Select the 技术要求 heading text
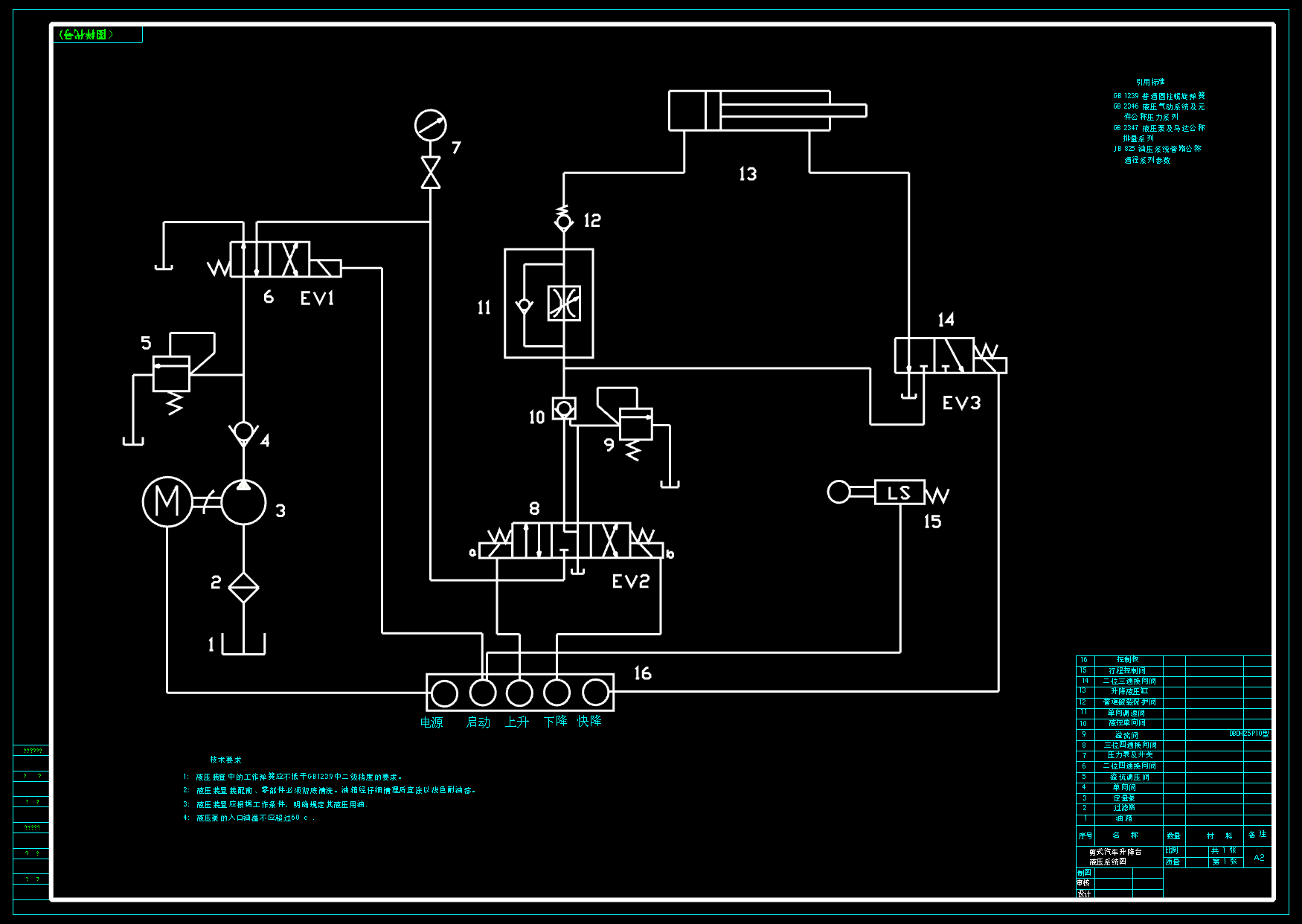Screen dimensions: 1302x924 coord(225,760)
